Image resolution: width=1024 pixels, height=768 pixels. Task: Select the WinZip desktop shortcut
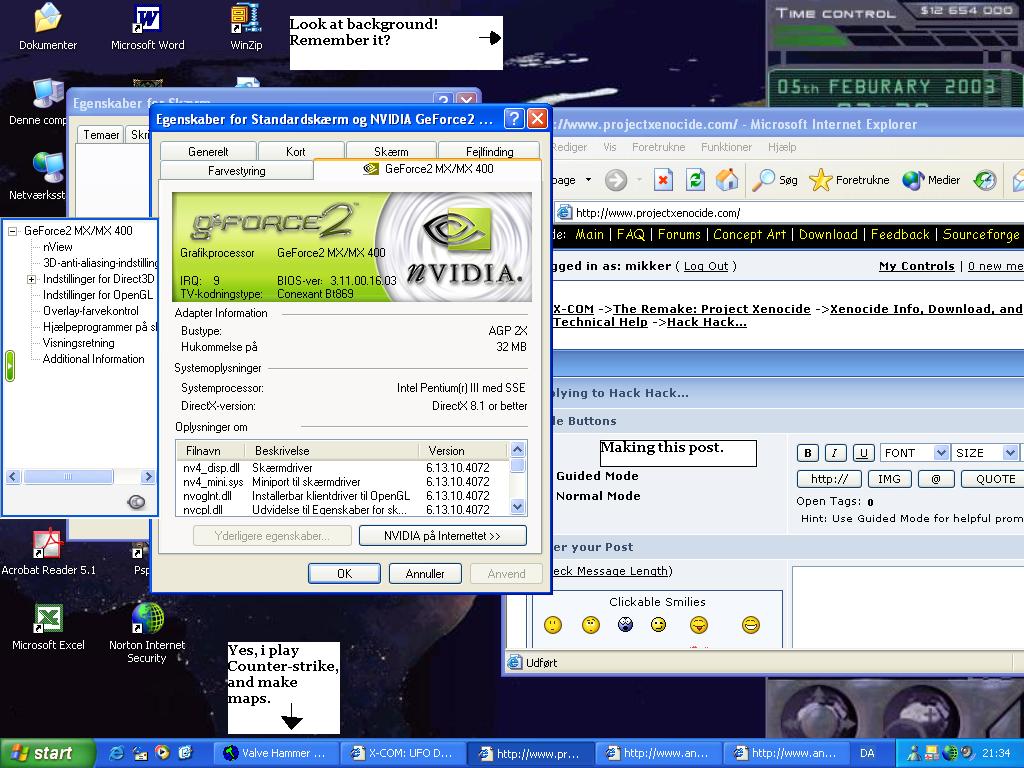[x=246, y=27]
